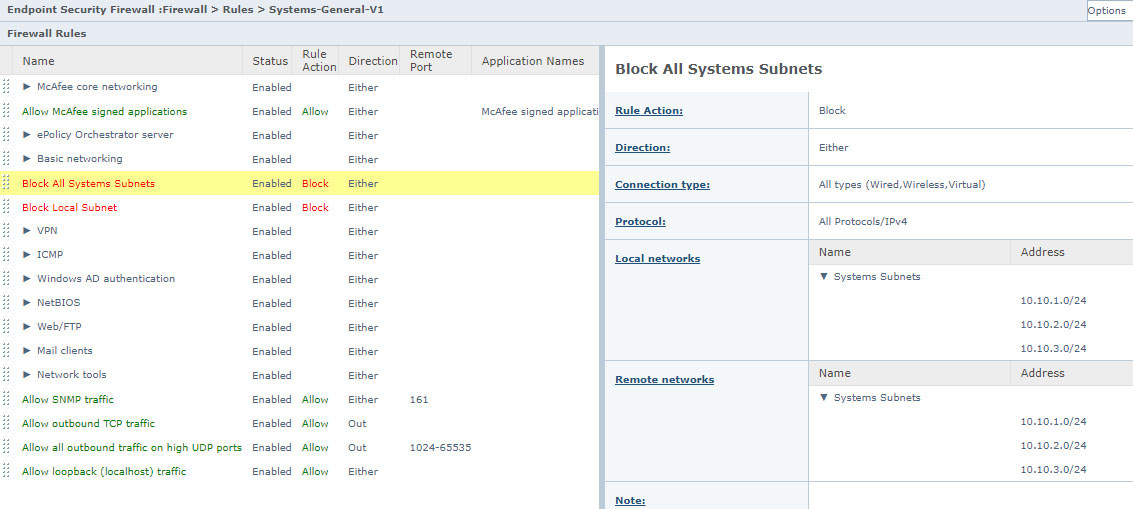Select Allow McAfee signed applications rule
The image size is (1133, 509).
tap(105, 111)
